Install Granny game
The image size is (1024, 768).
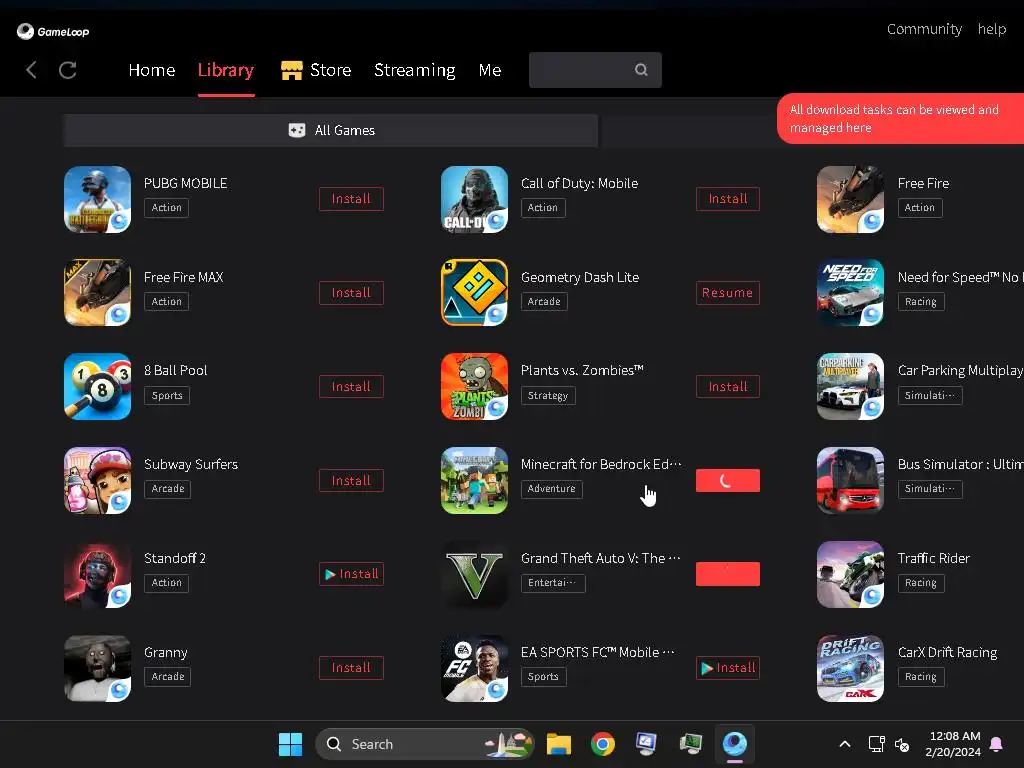pos(351,668)
